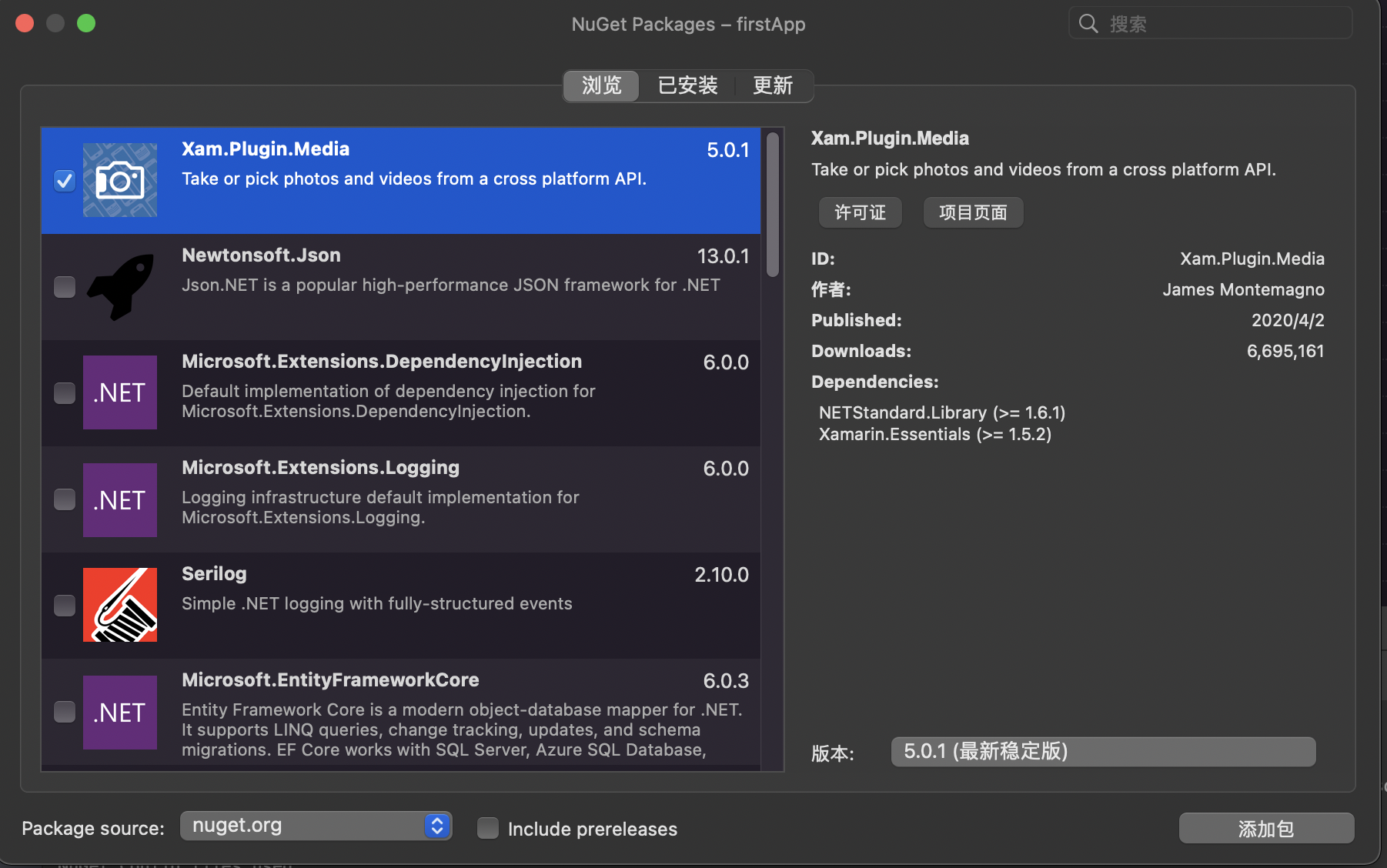Viewport: 1387px width, 868px height.
Task: Select the Microsoft.Extensions.DependencyInjection title
Action: coord(382,362)
